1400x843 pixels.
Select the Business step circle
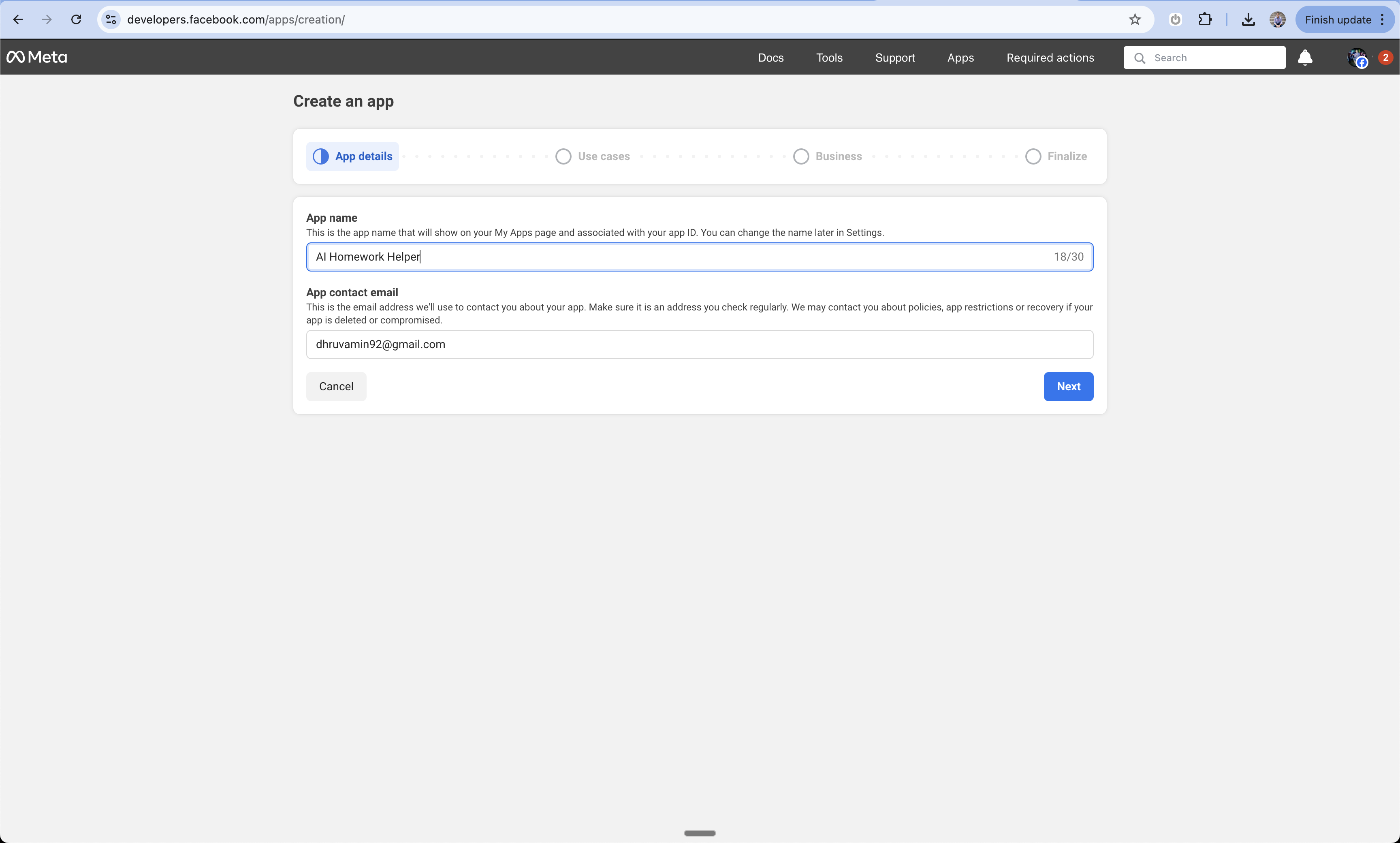800,156
